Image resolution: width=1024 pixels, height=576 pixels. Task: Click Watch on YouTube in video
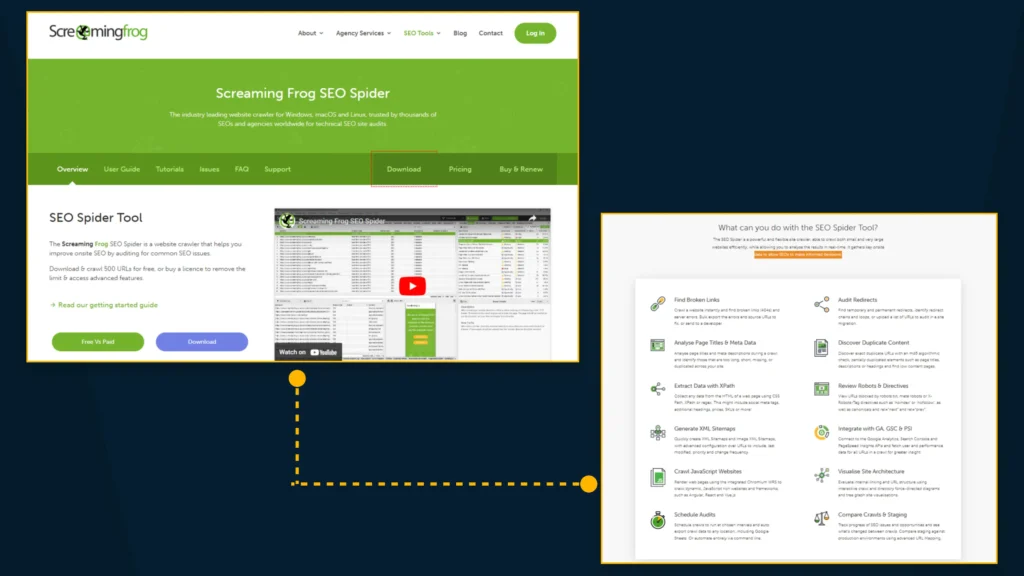point(308,352)
